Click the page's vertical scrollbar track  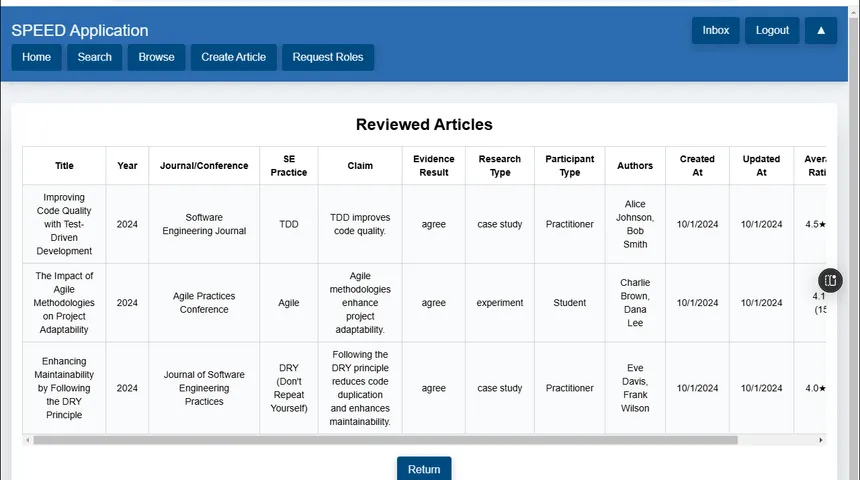coord(854,241)
